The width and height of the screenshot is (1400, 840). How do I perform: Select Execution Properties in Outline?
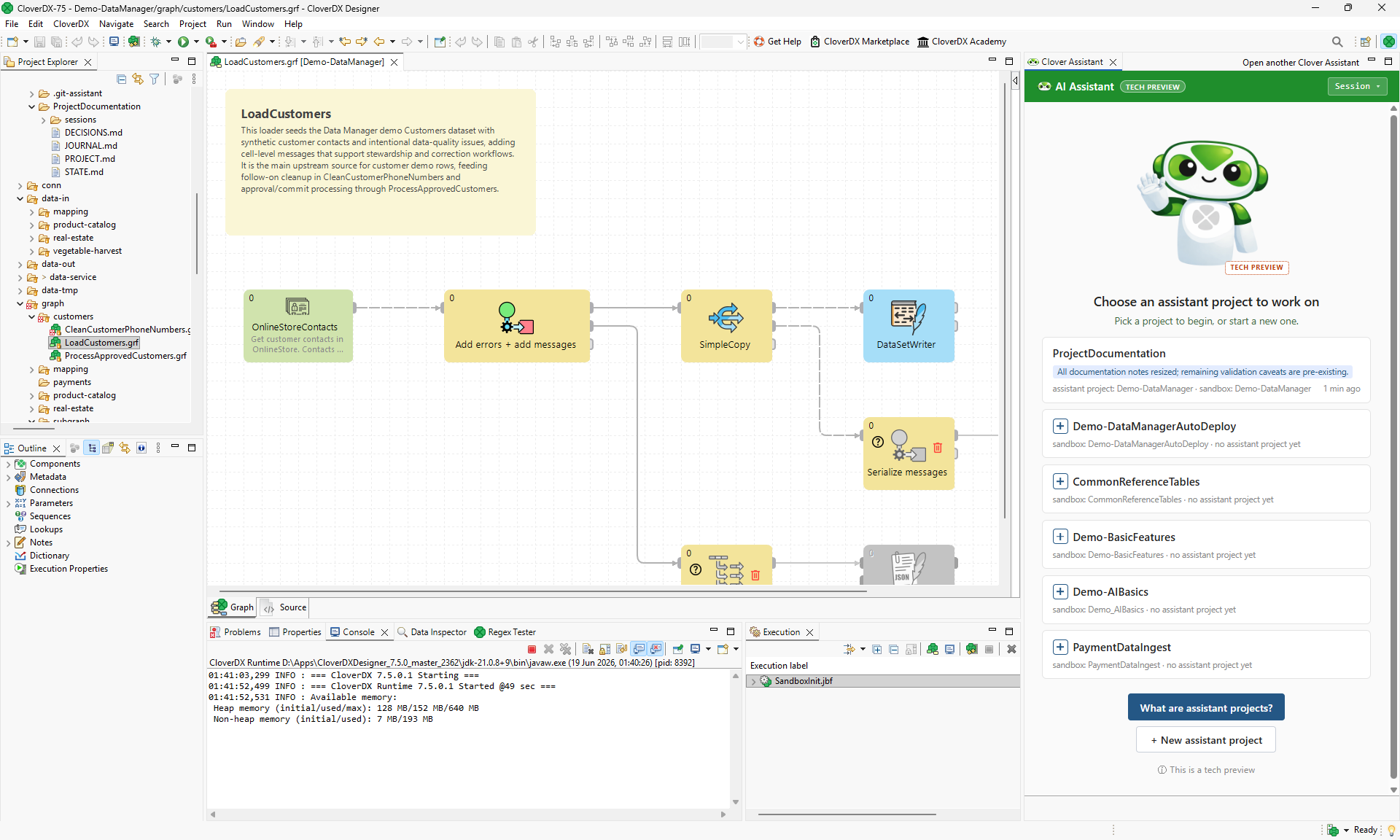point(61,569)
